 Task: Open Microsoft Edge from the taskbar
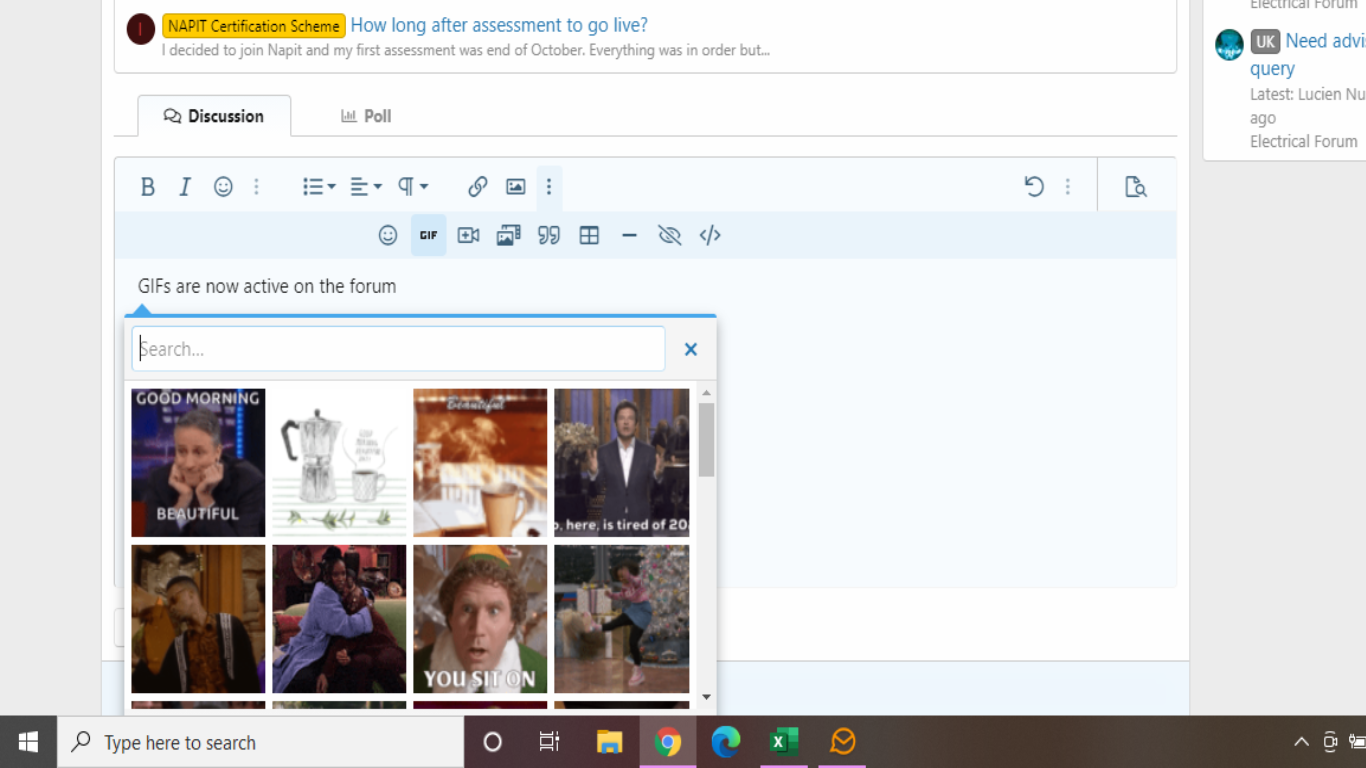[726, 742]
